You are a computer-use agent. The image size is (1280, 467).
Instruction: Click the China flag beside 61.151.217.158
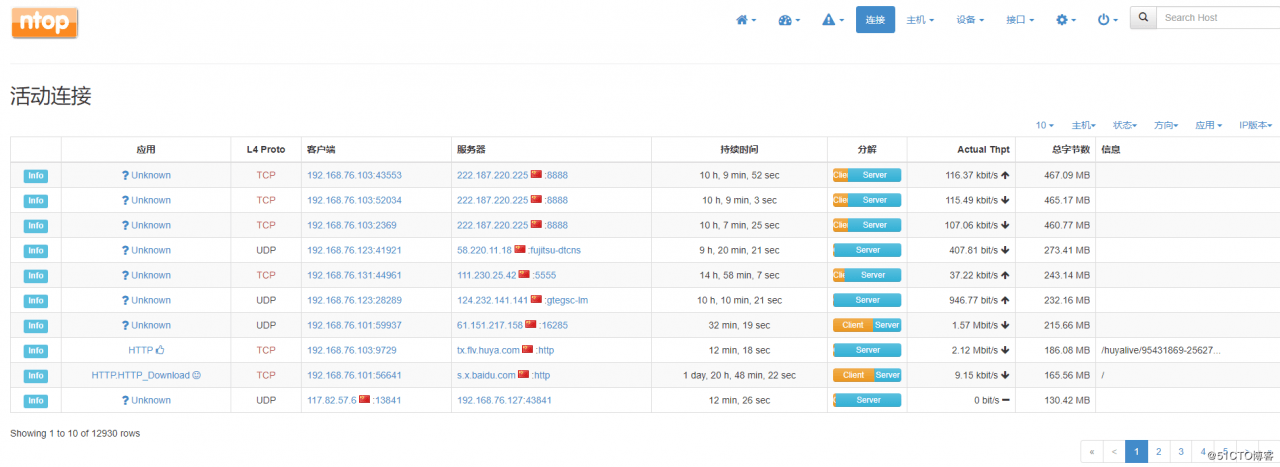point(531,324)
